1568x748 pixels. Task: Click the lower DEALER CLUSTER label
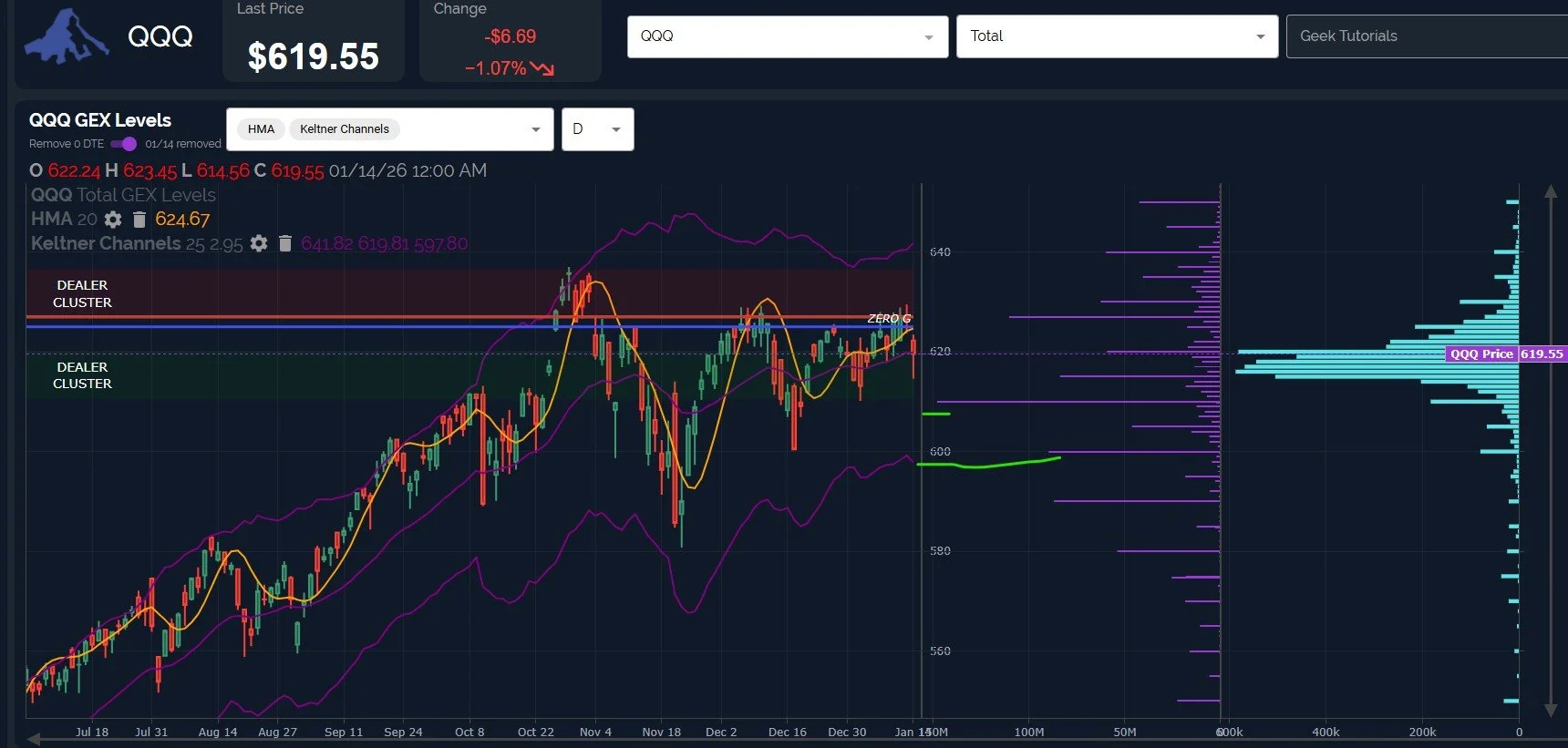point(82,375)
